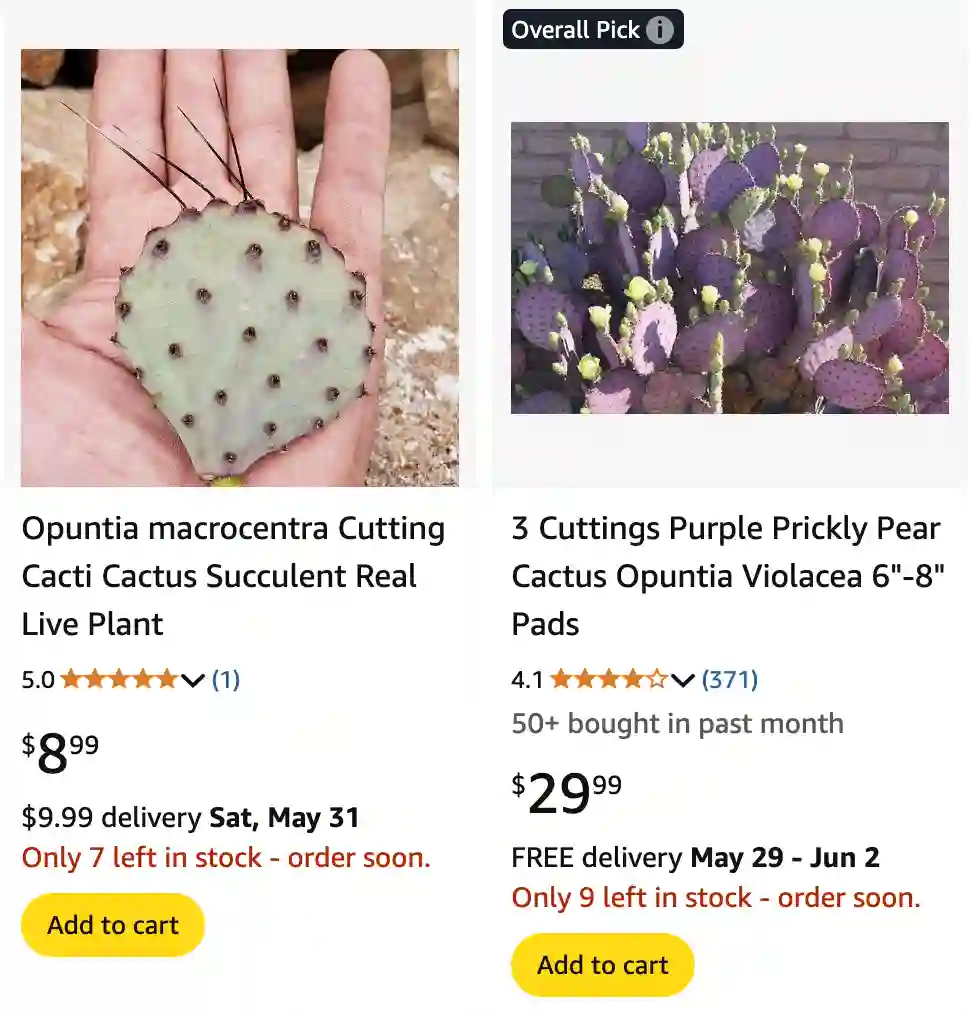The height and width of the screenshot is (1012, 970).
Task: Click the 4.1 rating value text
Action: [527, 679]
